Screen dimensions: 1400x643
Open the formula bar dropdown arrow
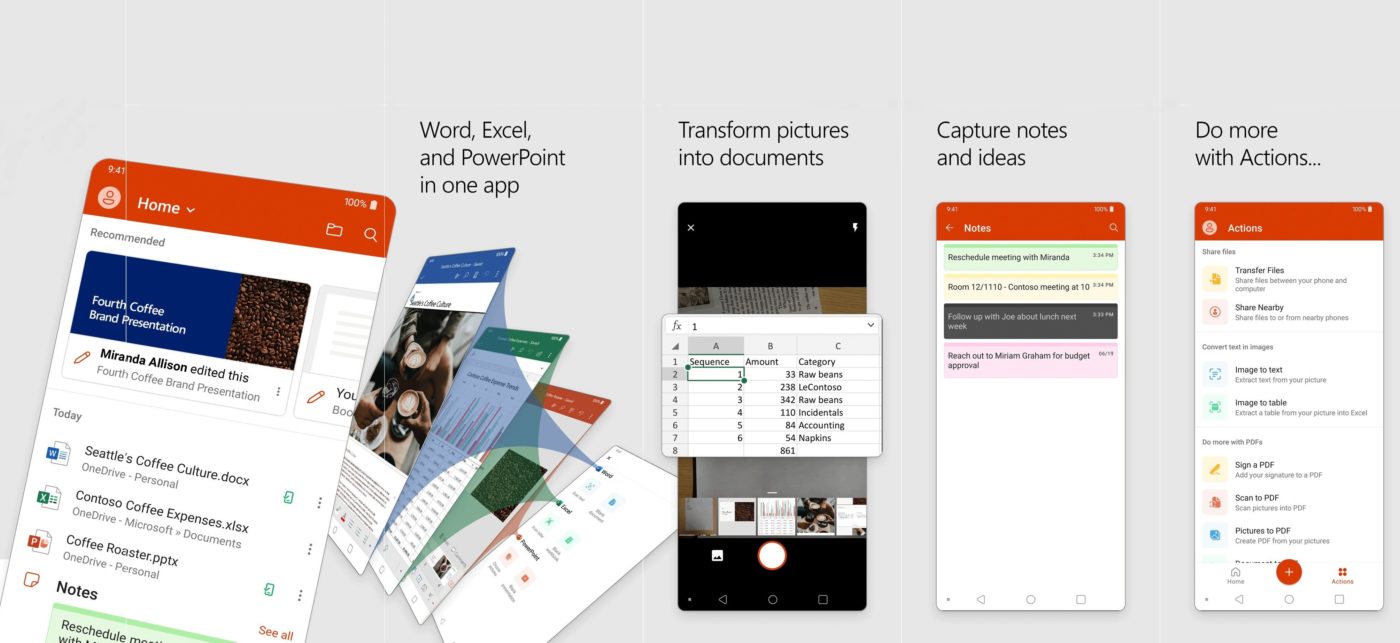870,325
